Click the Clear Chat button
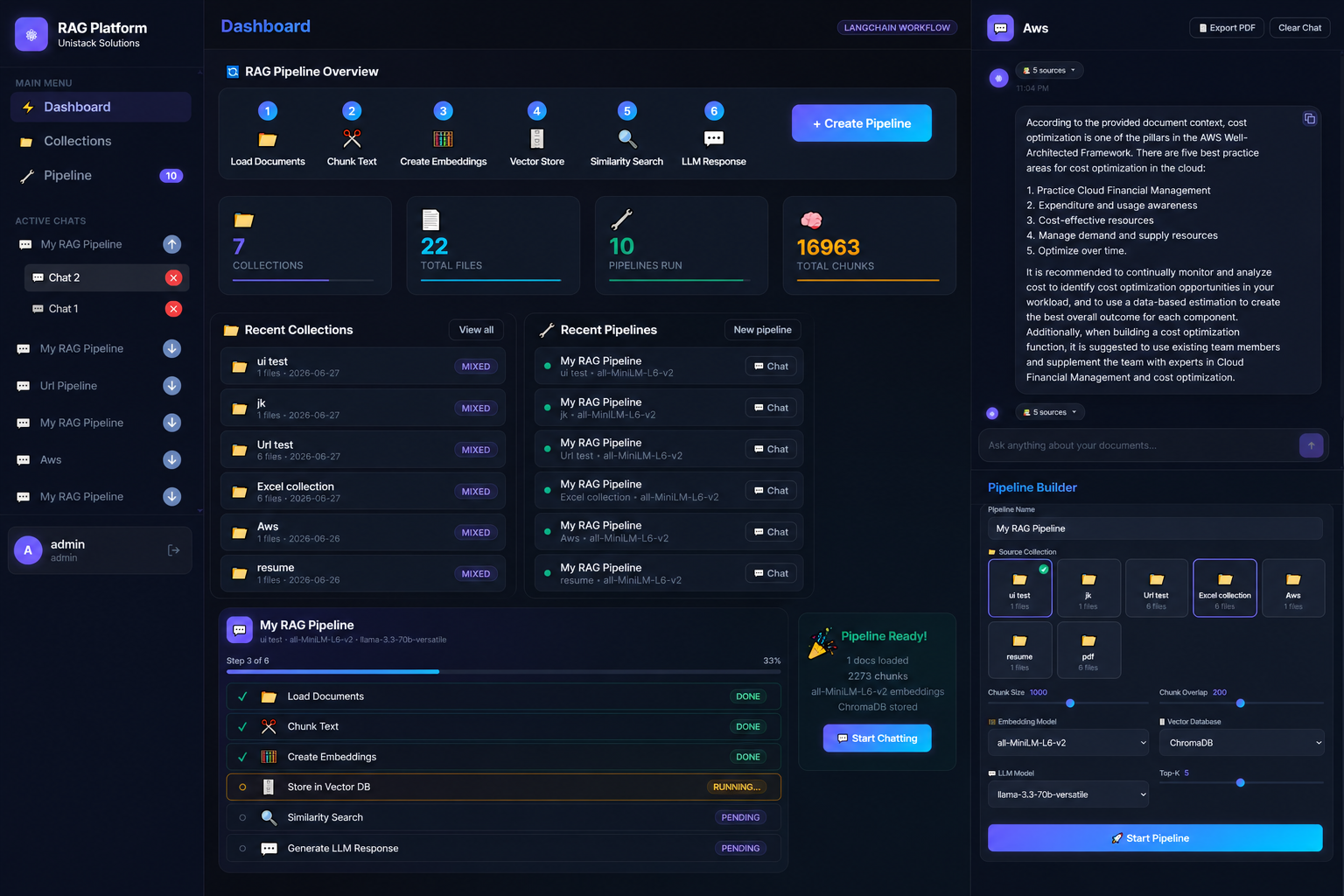Image resolution: width=1344 pixels, height=896 pixels. coord(1299,28)
